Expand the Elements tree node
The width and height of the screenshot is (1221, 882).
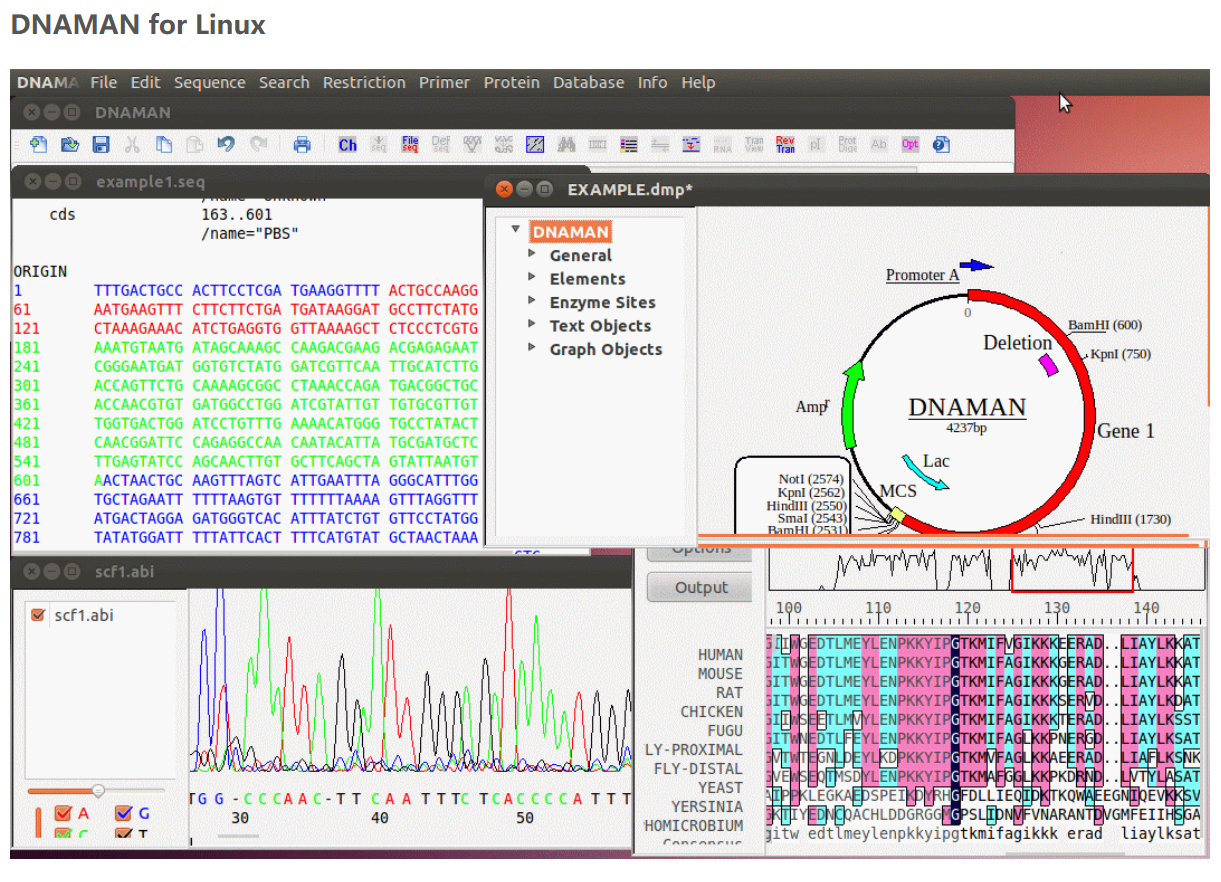pyautogui.click(x=533, y=278)
